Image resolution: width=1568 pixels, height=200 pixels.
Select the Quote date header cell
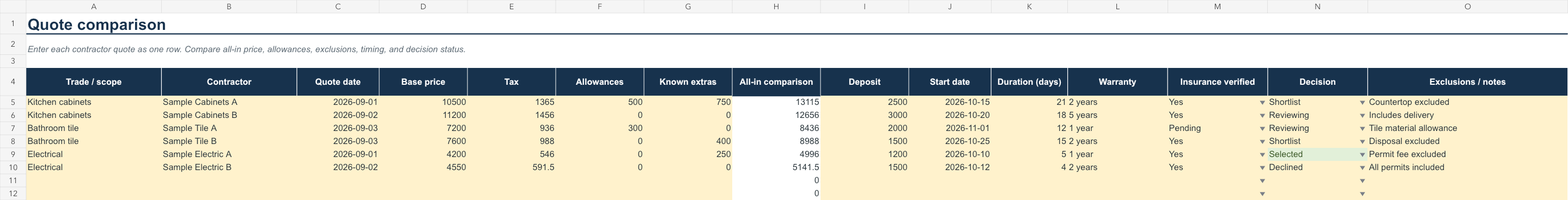(x=338, y=82)
